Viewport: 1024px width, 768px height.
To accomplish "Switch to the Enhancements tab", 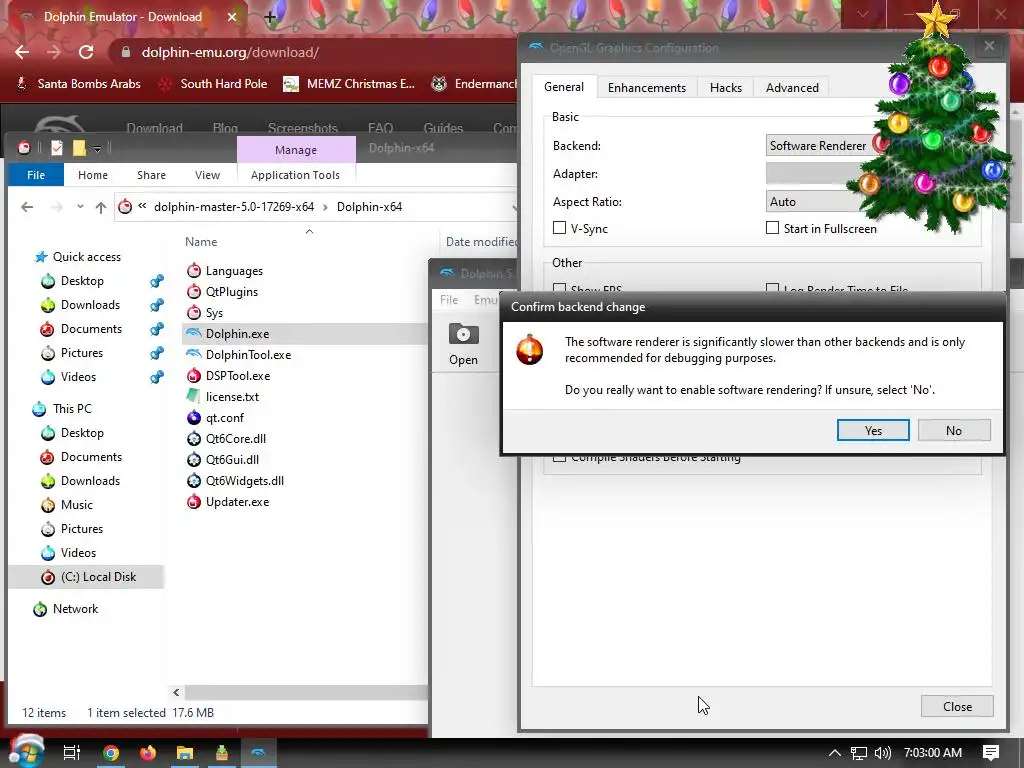I will click(647, 88).
